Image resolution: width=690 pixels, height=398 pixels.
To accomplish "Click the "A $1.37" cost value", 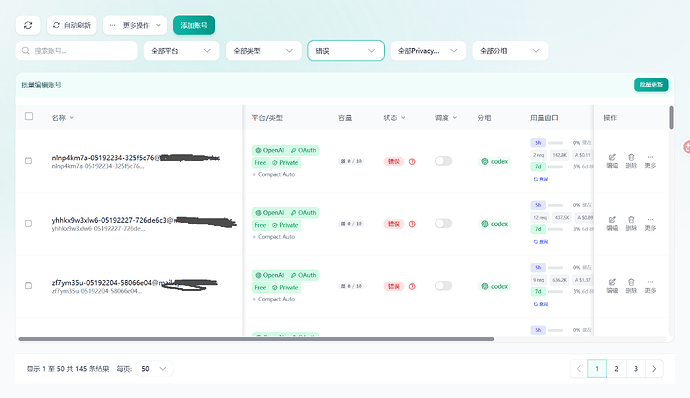I will [x=583, y=280].
